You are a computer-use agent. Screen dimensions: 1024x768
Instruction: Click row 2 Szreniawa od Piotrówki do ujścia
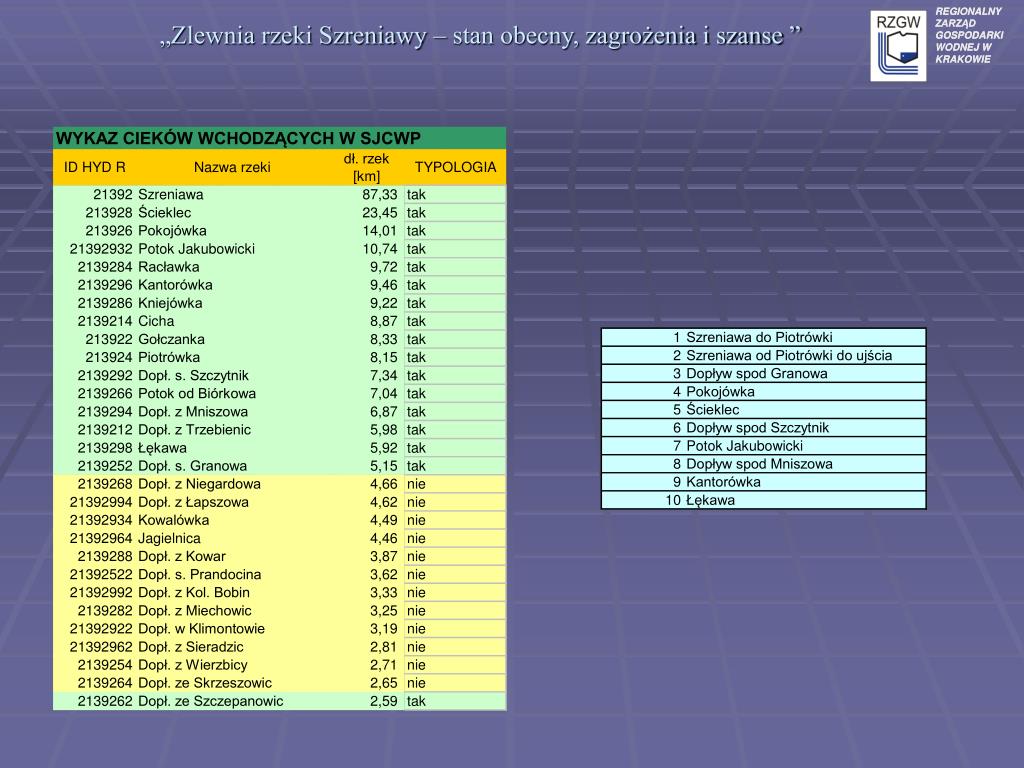pyautogui.click(x=763, y=356)
